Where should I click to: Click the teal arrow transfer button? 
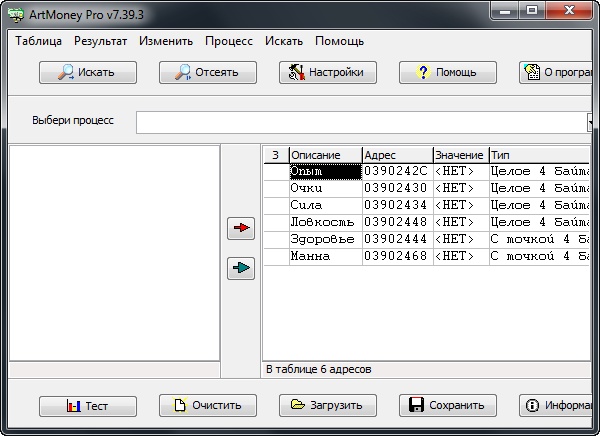[240, 268]
